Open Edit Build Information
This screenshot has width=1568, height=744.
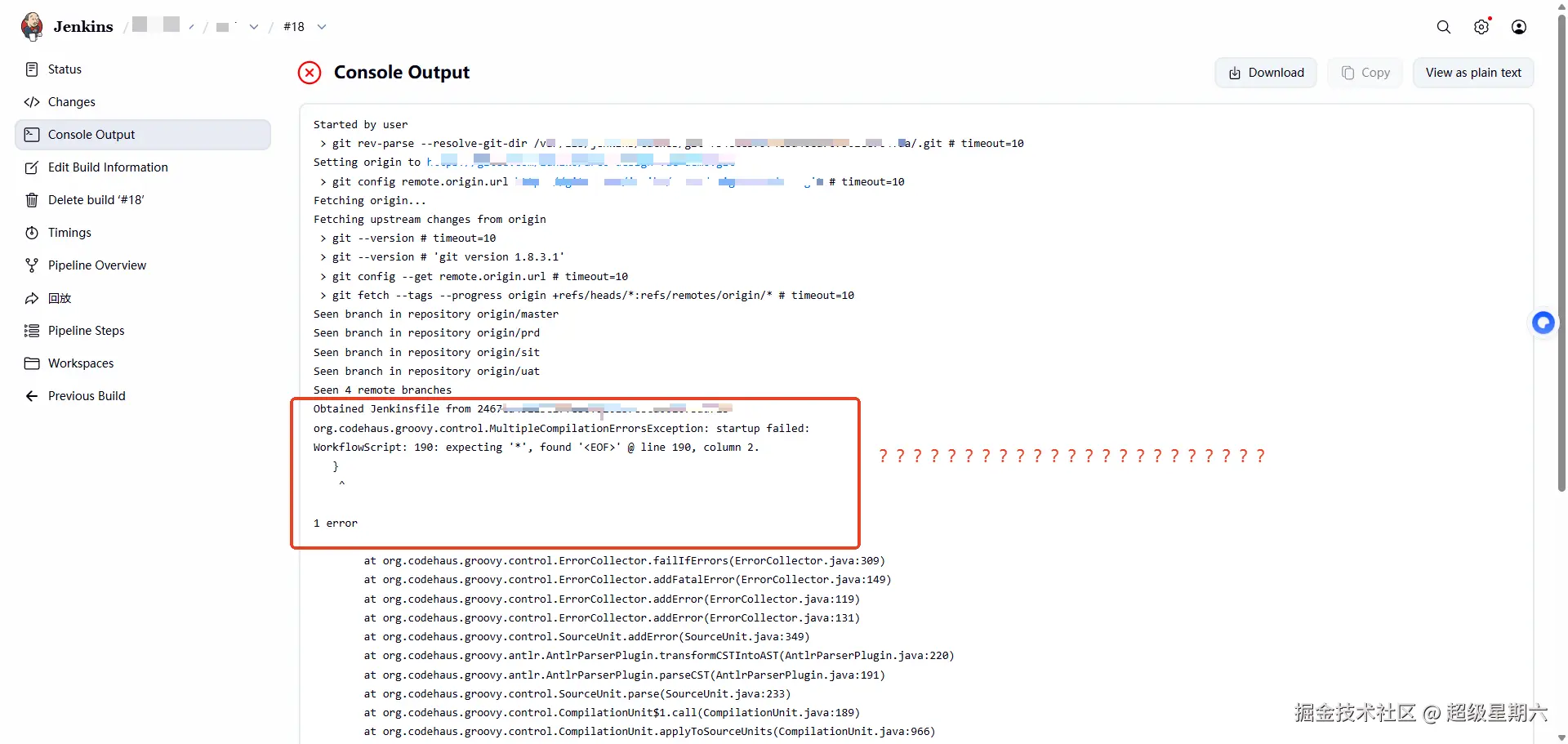click(x=108, y=167)
